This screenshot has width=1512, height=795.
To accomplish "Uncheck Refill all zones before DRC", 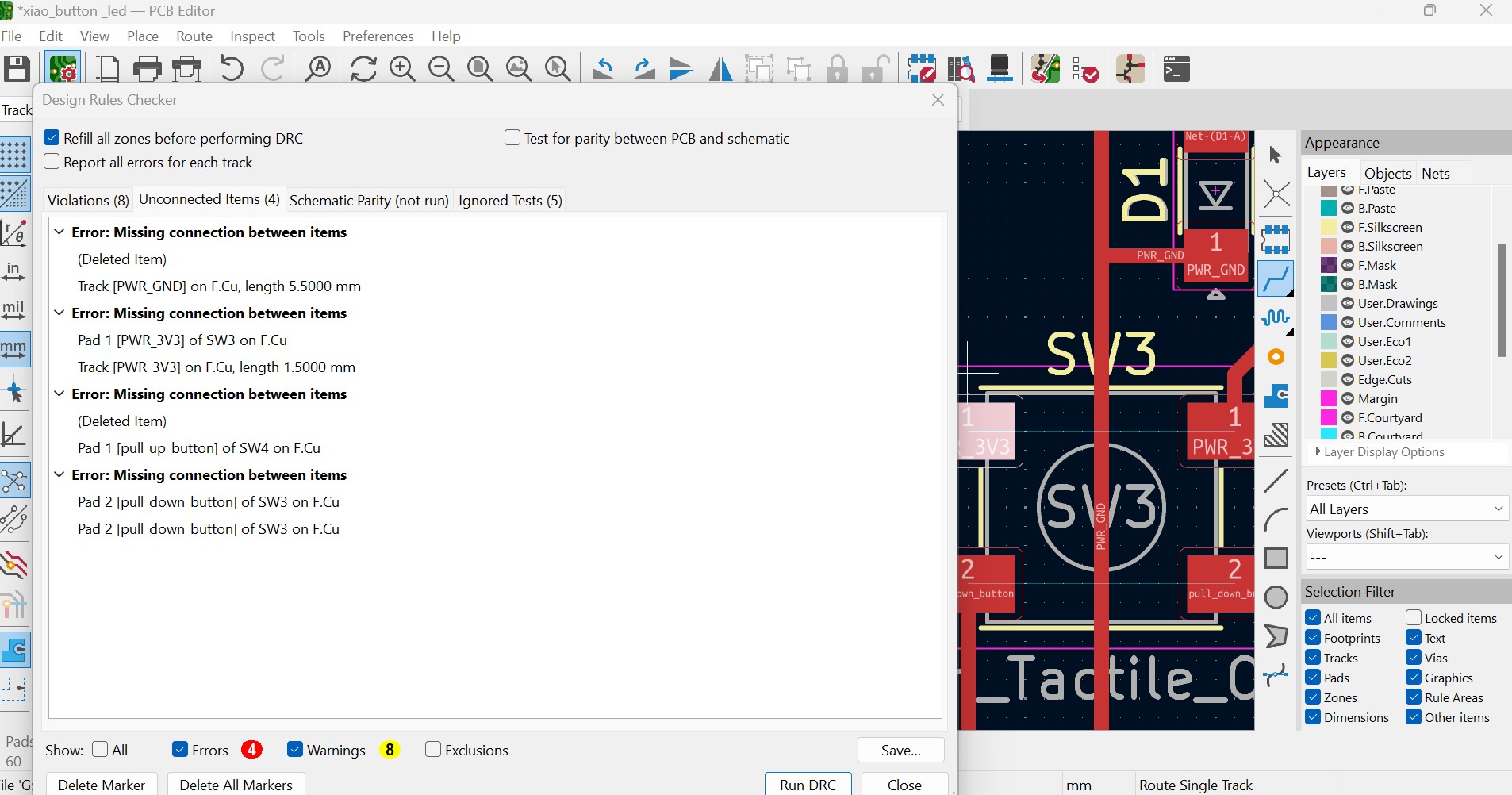I will 52,138.
